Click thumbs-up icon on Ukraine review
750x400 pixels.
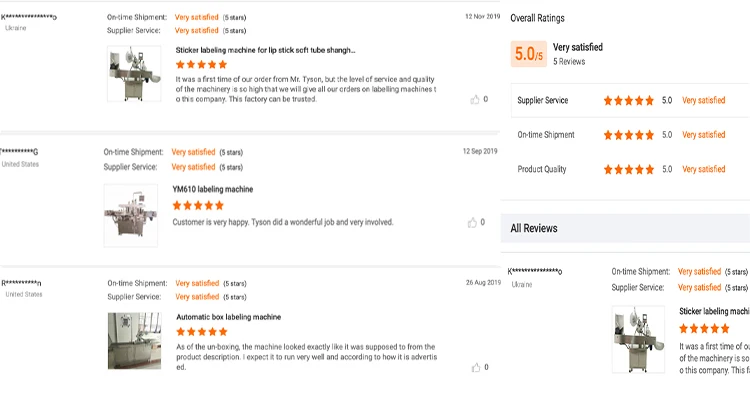[x=474, y=99]
